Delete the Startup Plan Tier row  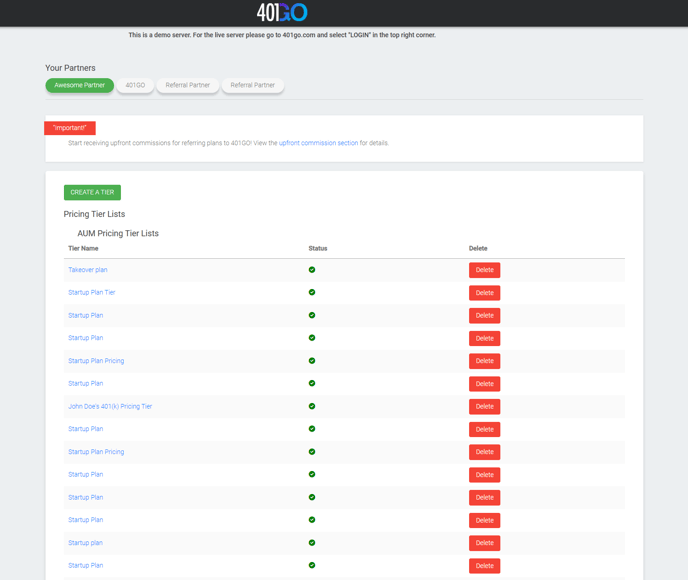click(x=484, y=293)
